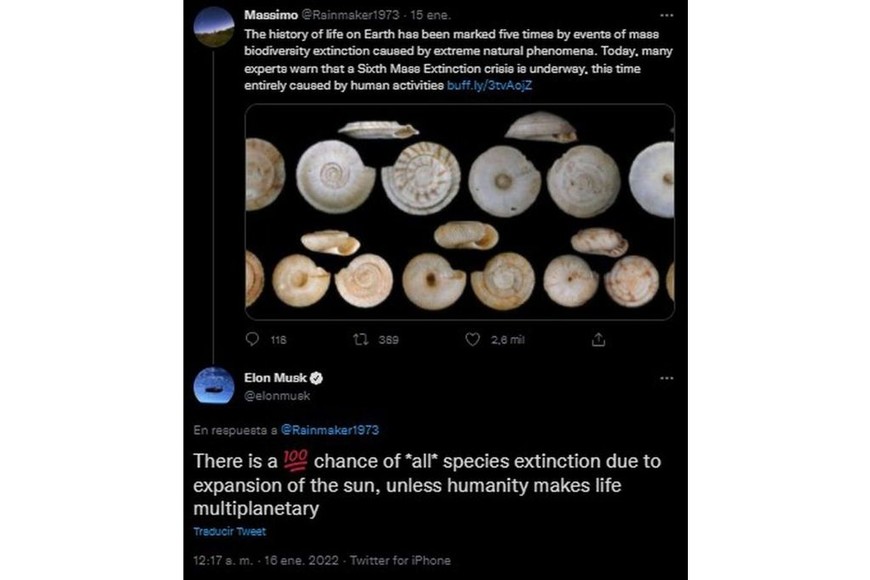Click Traducir Tweet to translate
870x580 pixels.
(x=230, y=531)
